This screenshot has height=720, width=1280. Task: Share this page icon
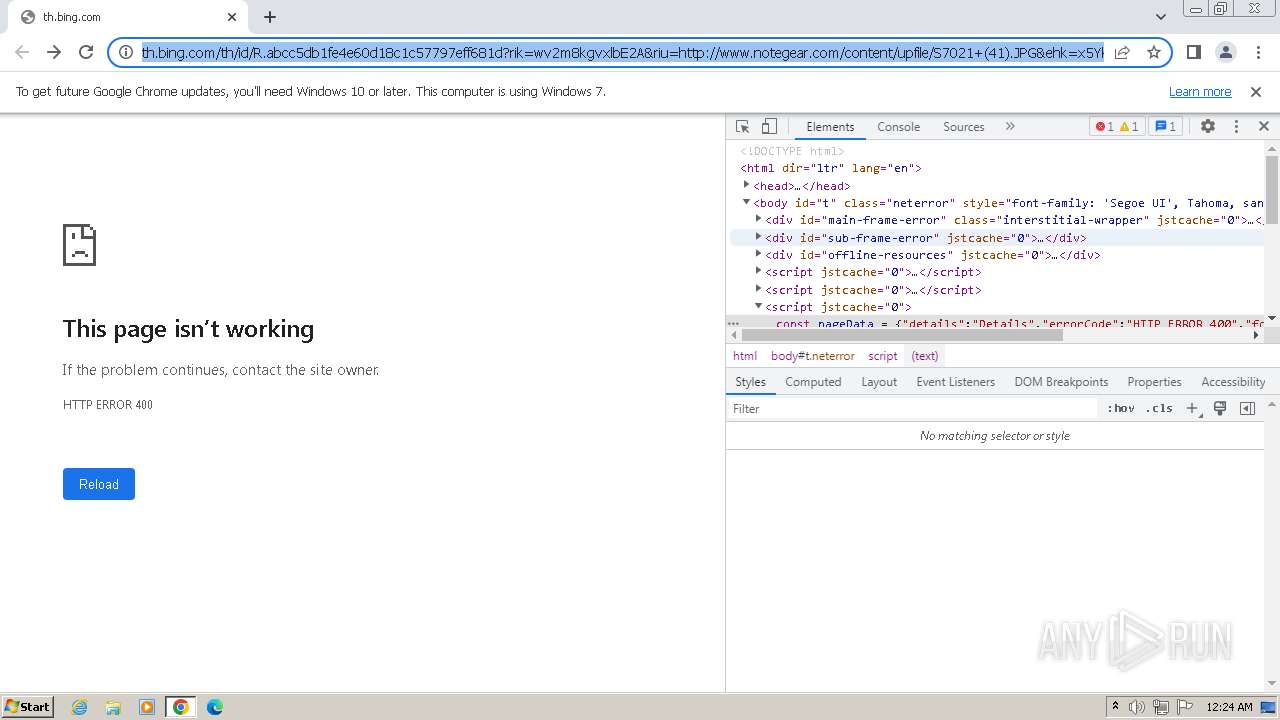coord(1123,52)
